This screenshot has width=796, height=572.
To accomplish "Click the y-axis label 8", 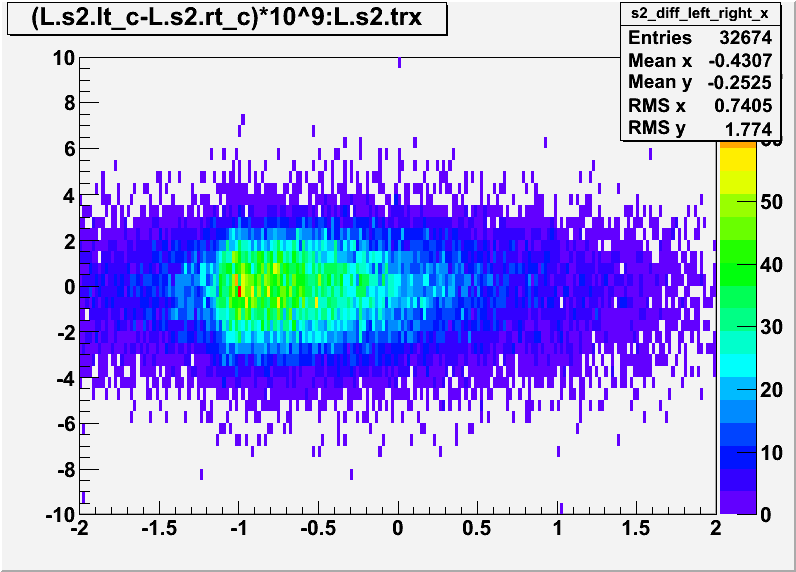I will click(x=70, y=104).
